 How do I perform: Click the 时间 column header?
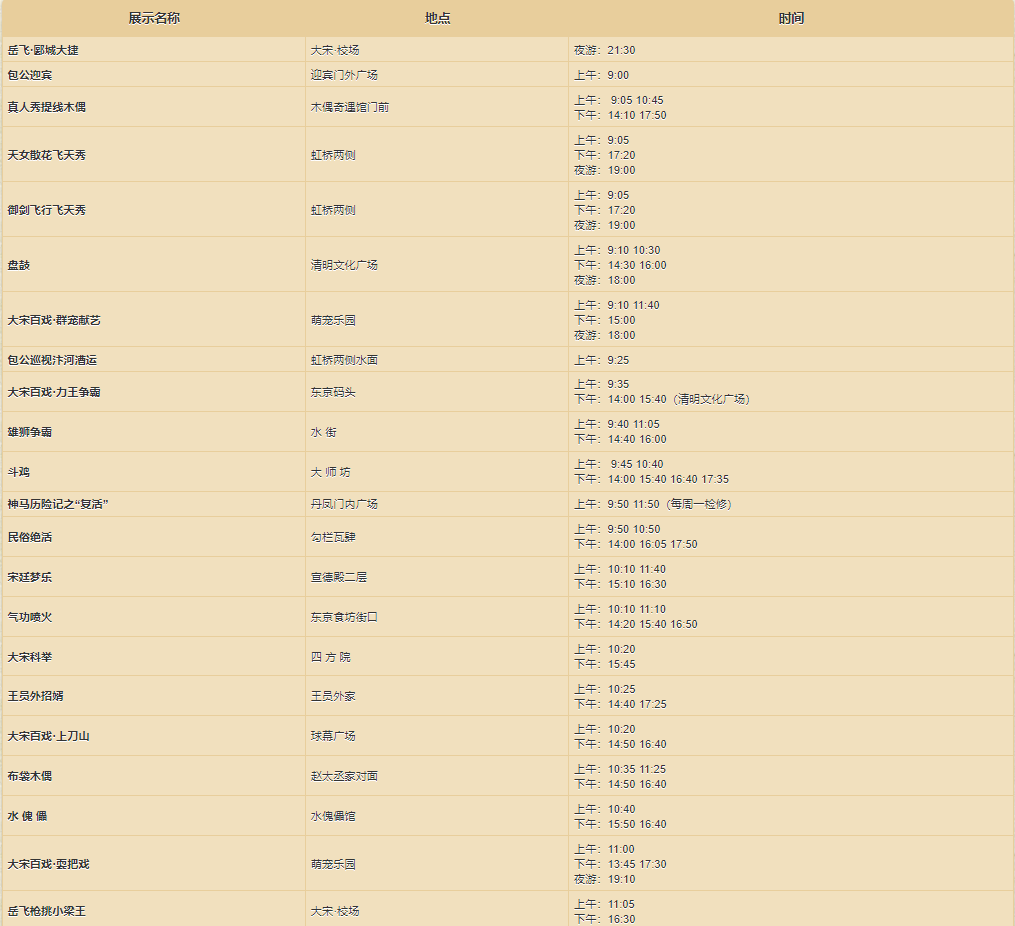point(791,19)
